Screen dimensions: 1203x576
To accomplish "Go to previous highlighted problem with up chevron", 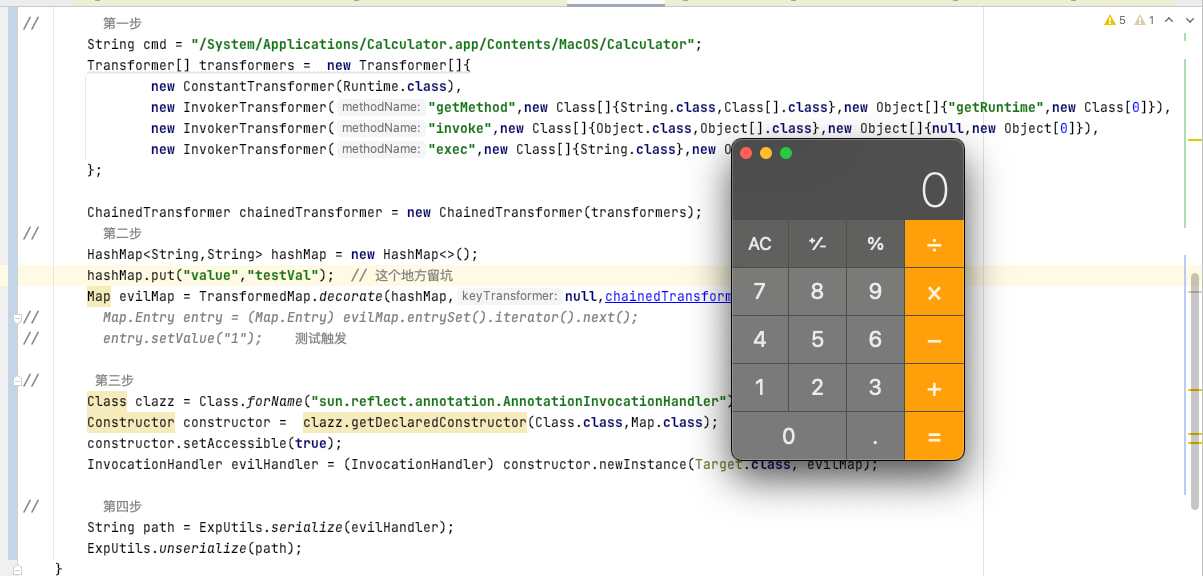I will pyautogui.click(x=1169, y=20).
